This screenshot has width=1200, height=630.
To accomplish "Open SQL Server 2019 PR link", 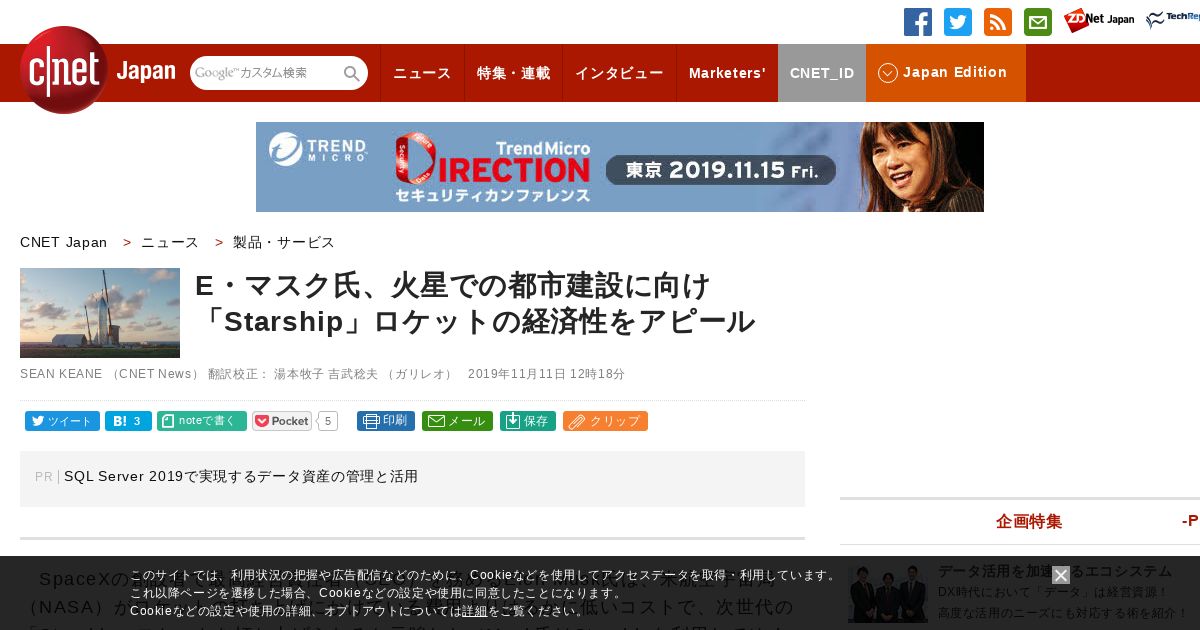I will click(x=241, y=477).
